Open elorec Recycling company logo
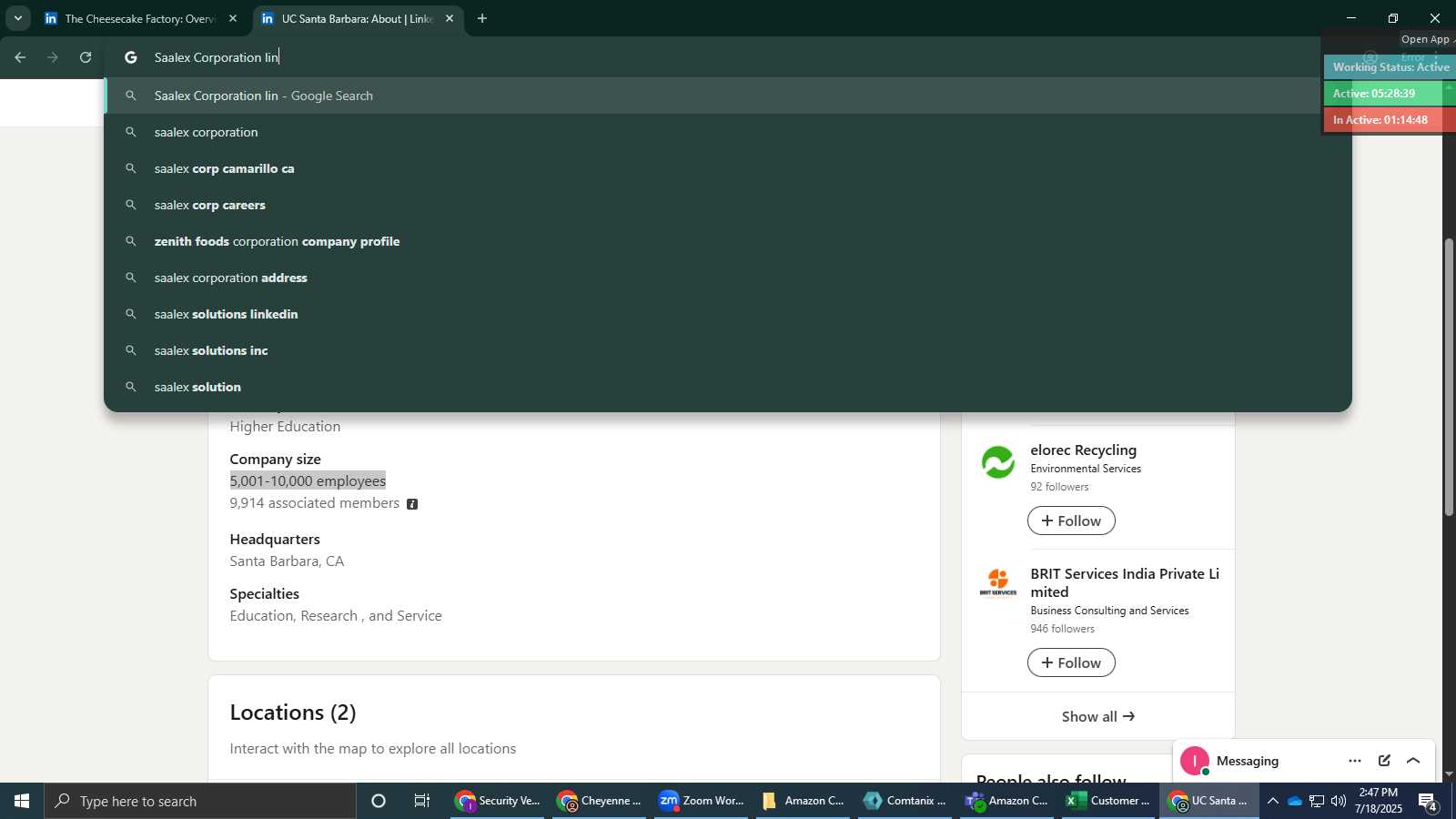Image resolution: width=1456 pixels, height=819 pixels. pyautogui.click(x=998, y=462)
